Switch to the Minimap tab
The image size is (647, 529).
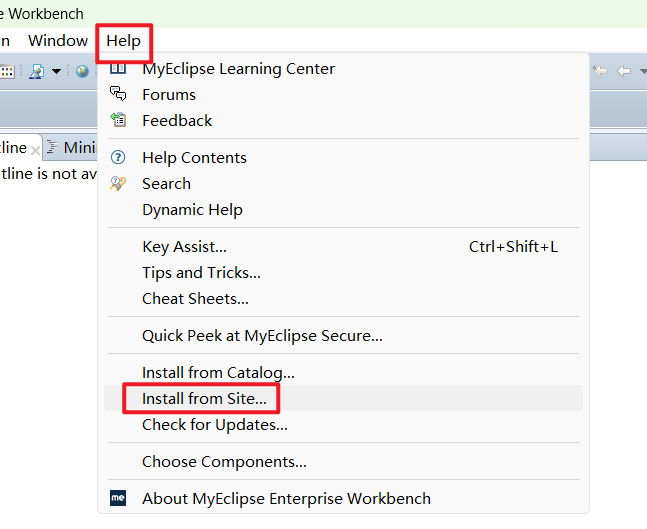pos(70,147)
